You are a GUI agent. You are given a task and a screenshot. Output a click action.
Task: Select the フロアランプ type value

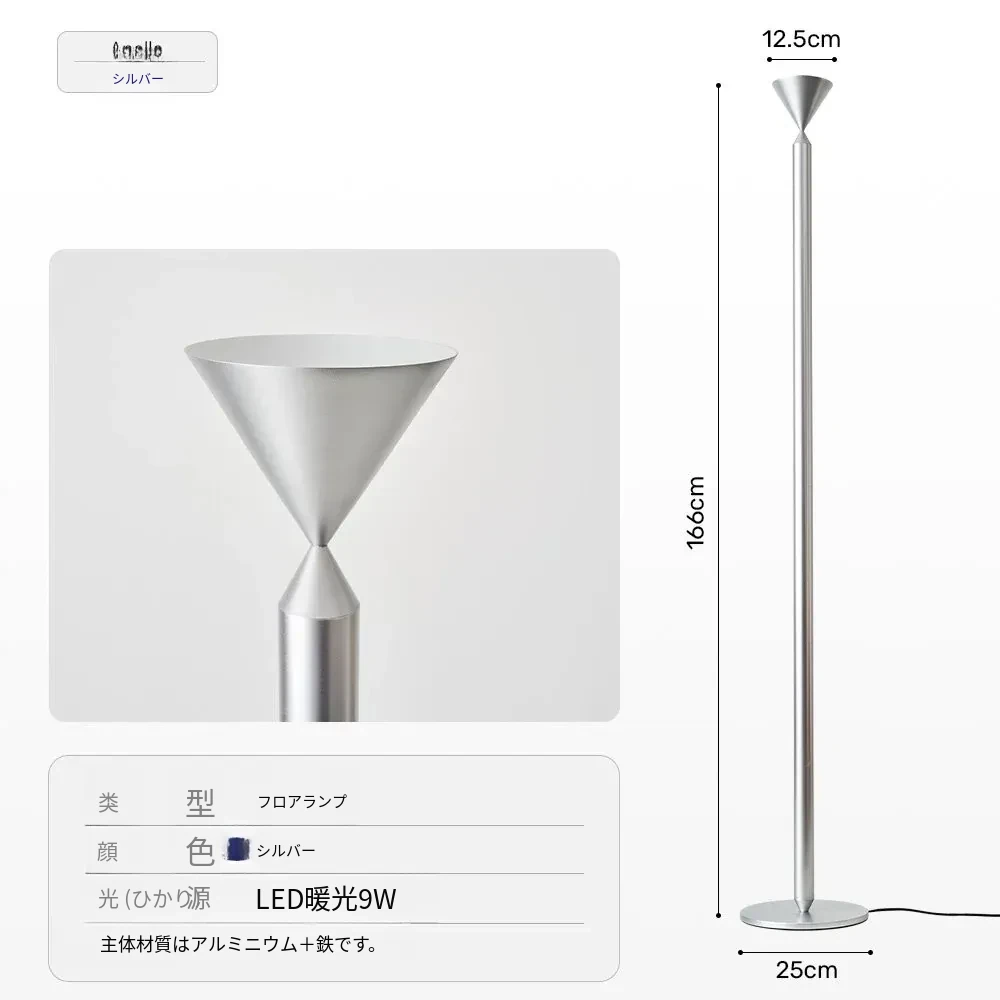(x=302, y=801)
